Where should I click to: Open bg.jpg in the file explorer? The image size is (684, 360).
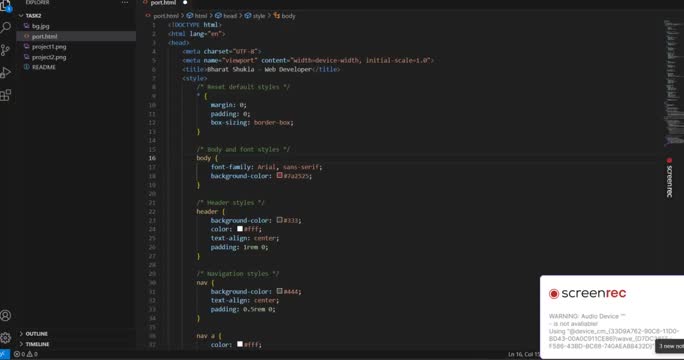click(x=41, y=26)
